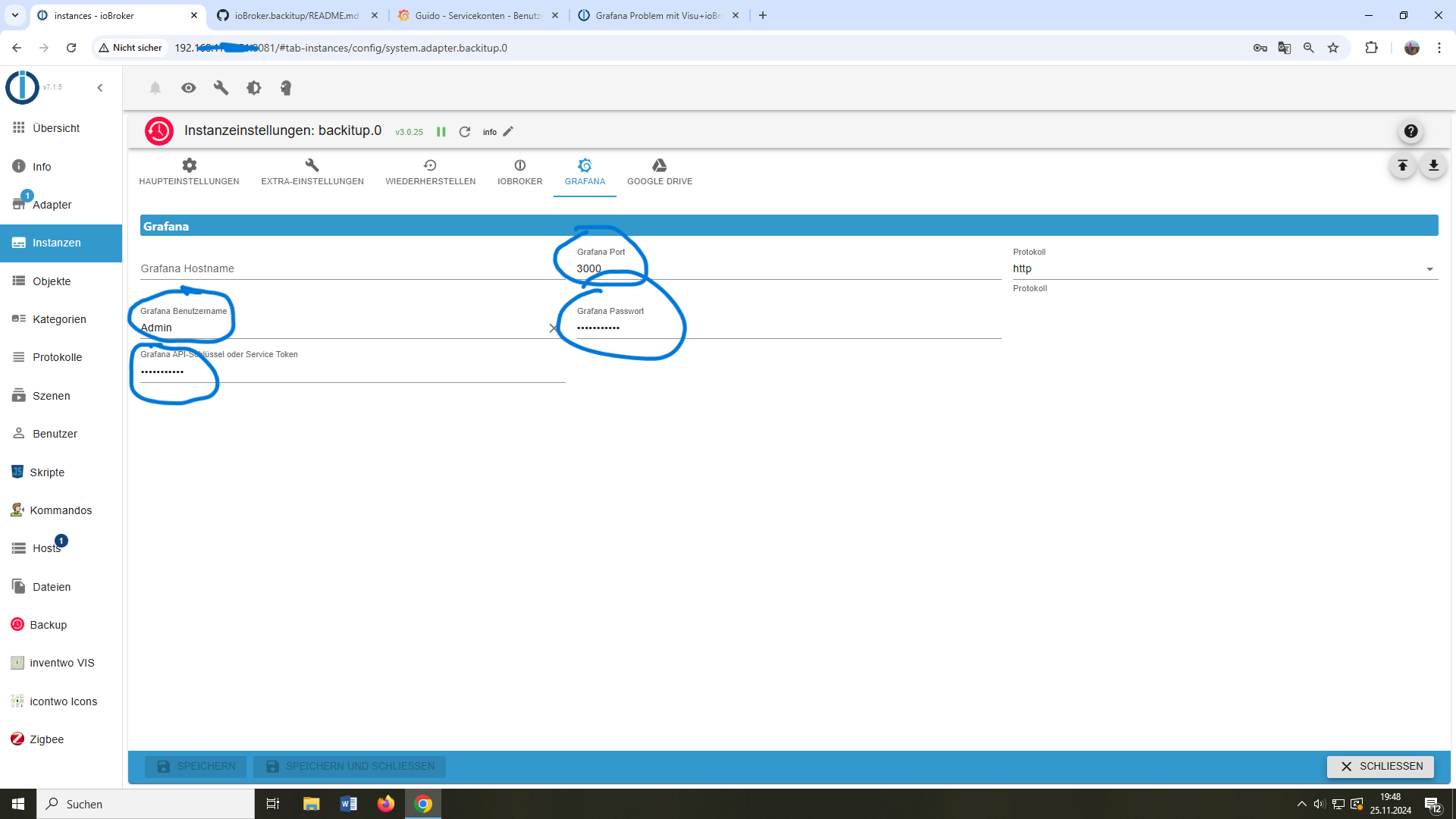The image size is (1456, 819).
Task: Collapse the left sidebar with chevron
Action: pos(100,88)
